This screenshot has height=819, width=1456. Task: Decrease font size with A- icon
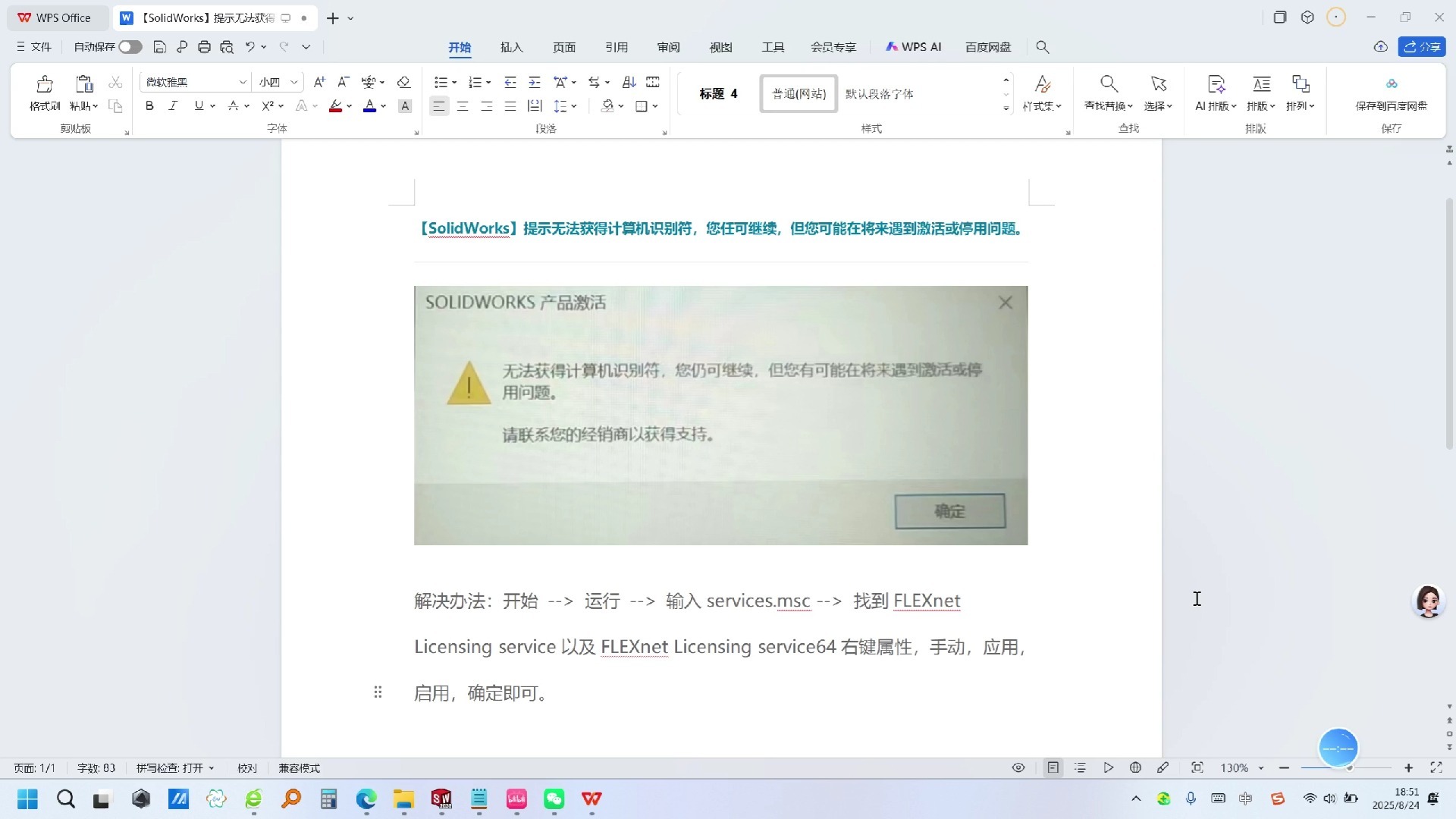click(x=343, y=82)
